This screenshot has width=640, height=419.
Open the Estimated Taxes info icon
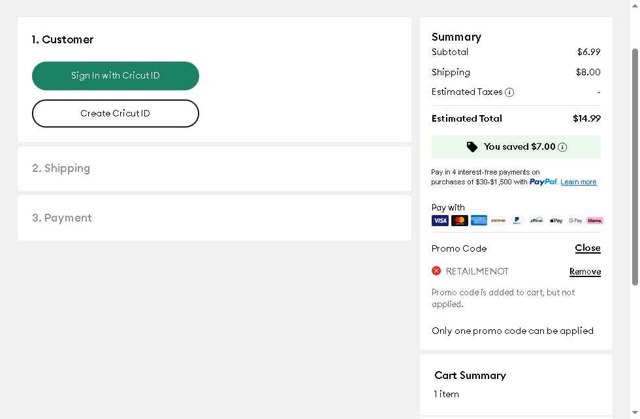510,92
